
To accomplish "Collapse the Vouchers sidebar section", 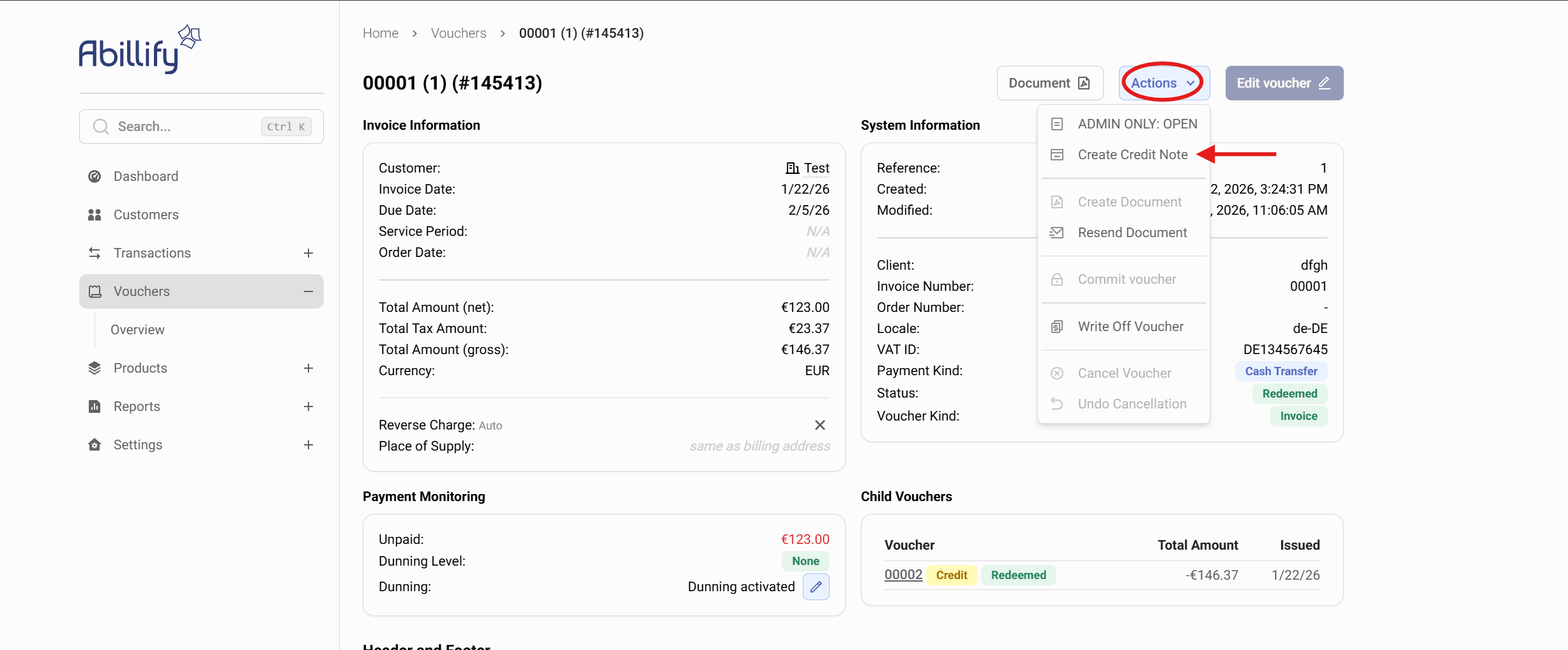I will coord(308,291).
